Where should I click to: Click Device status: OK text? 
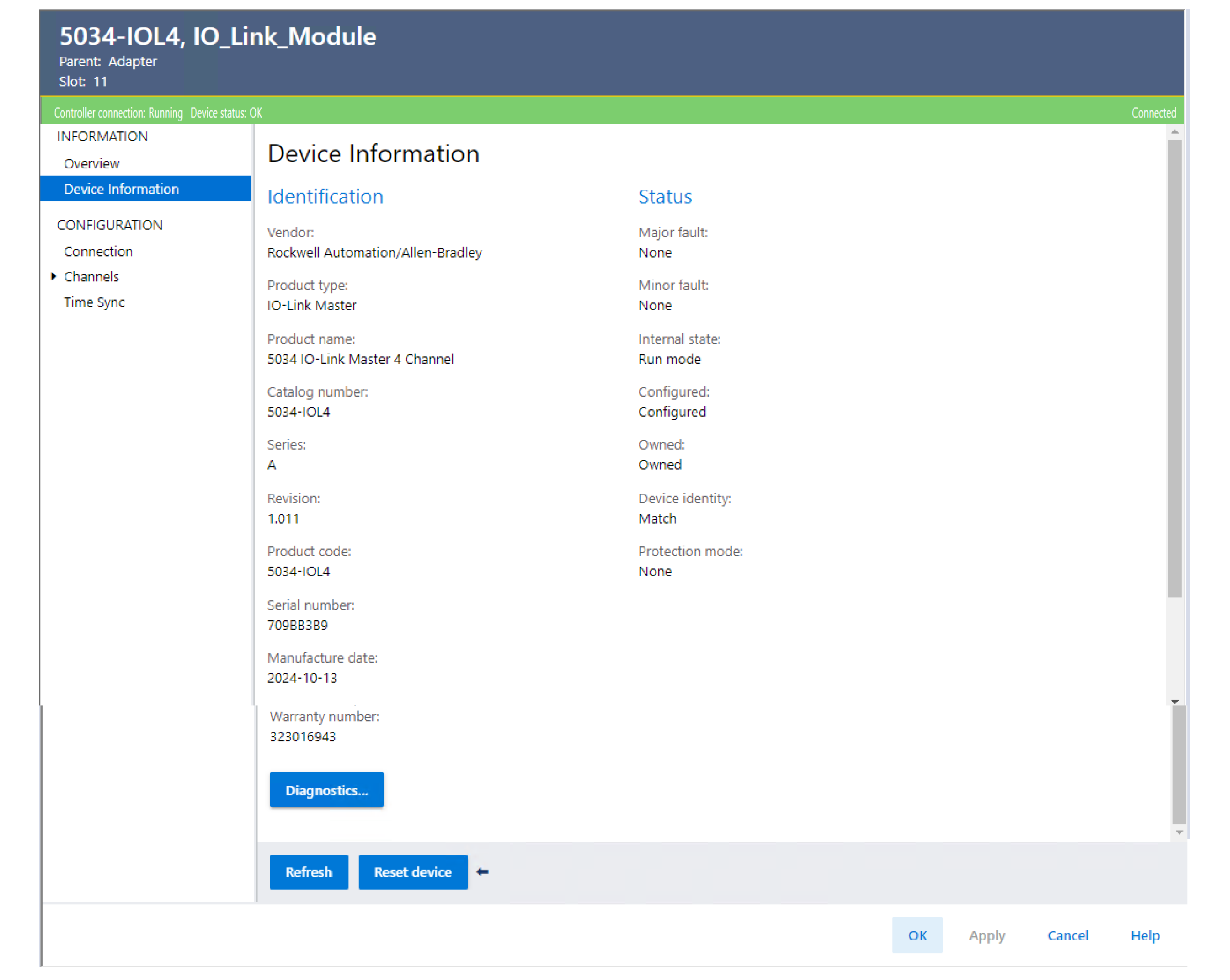[x=226, y=113]
